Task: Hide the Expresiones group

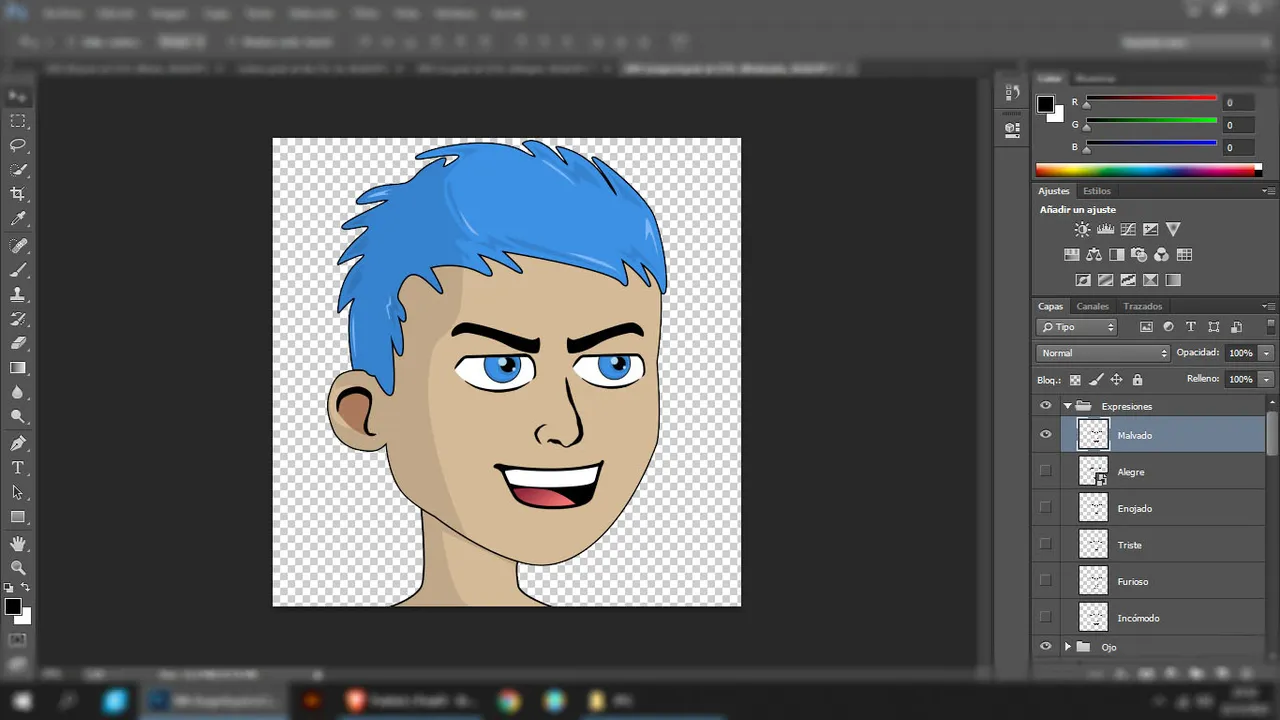Action: [x=1046, y=406]
